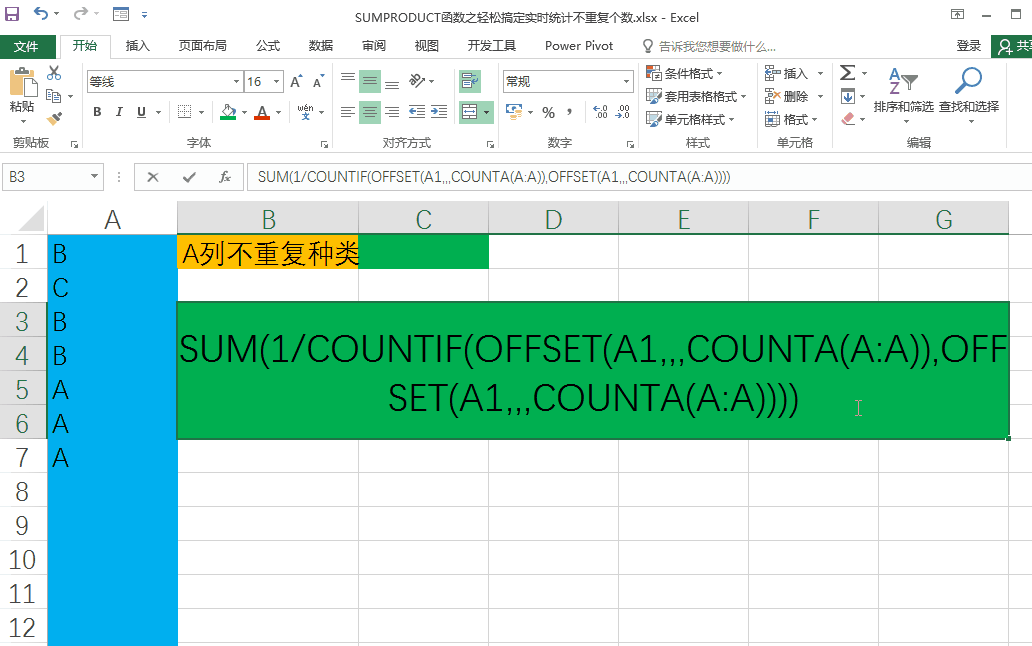This screenshot has height=646, width=1032.
Task: Click the Decrease Decimal icon
Action: click(623, 112)
